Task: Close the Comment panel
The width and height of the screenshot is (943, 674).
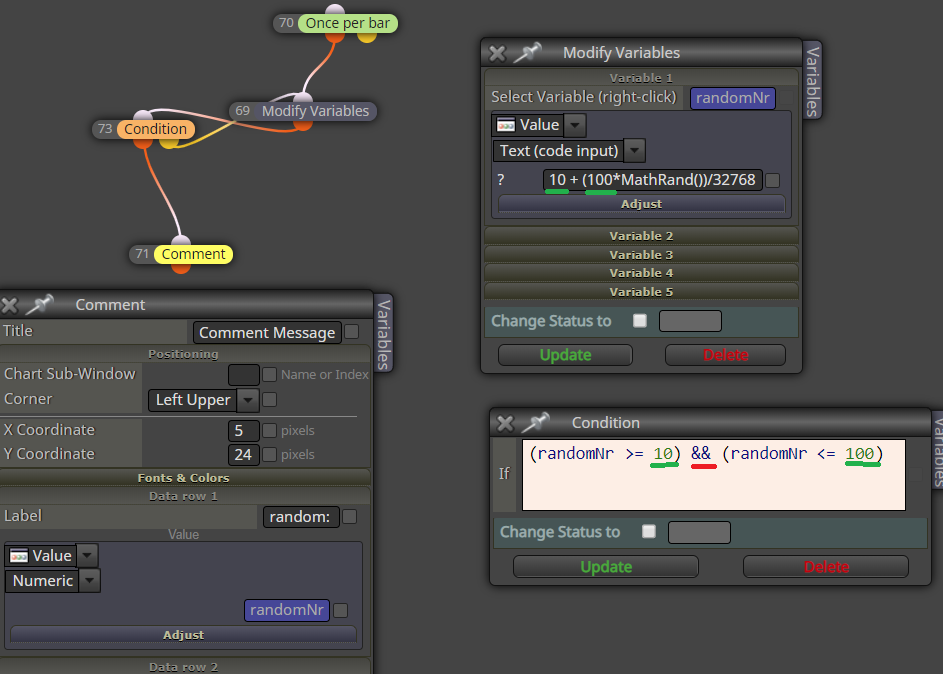Action: click(x=9, y=305)
